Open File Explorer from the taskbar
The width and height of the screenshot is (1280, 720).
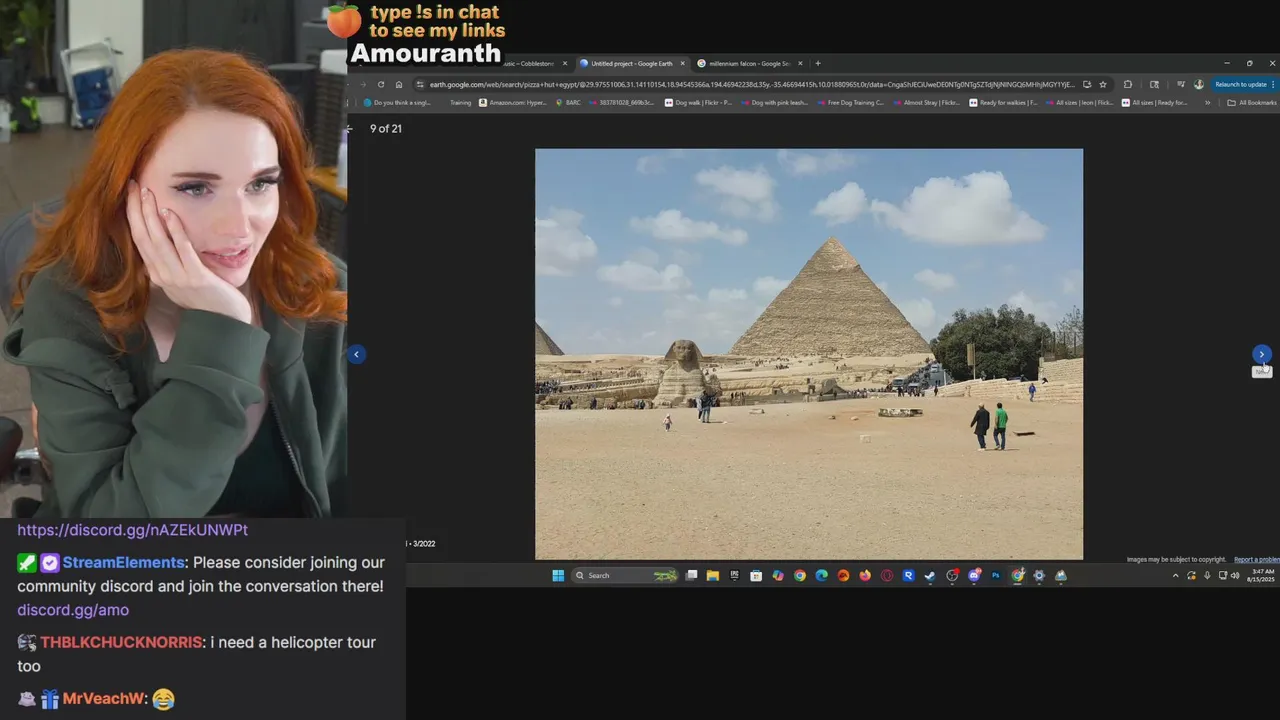click(712, 575)
